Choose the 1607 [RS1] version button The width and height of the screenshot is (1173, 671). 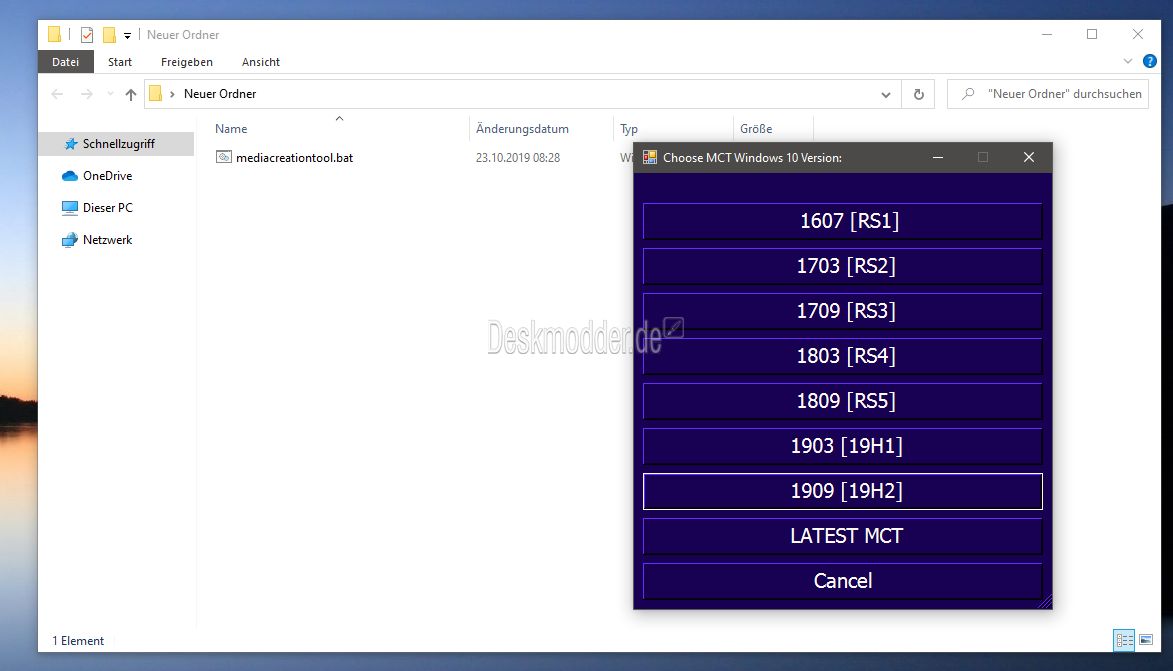click(842, 221)
